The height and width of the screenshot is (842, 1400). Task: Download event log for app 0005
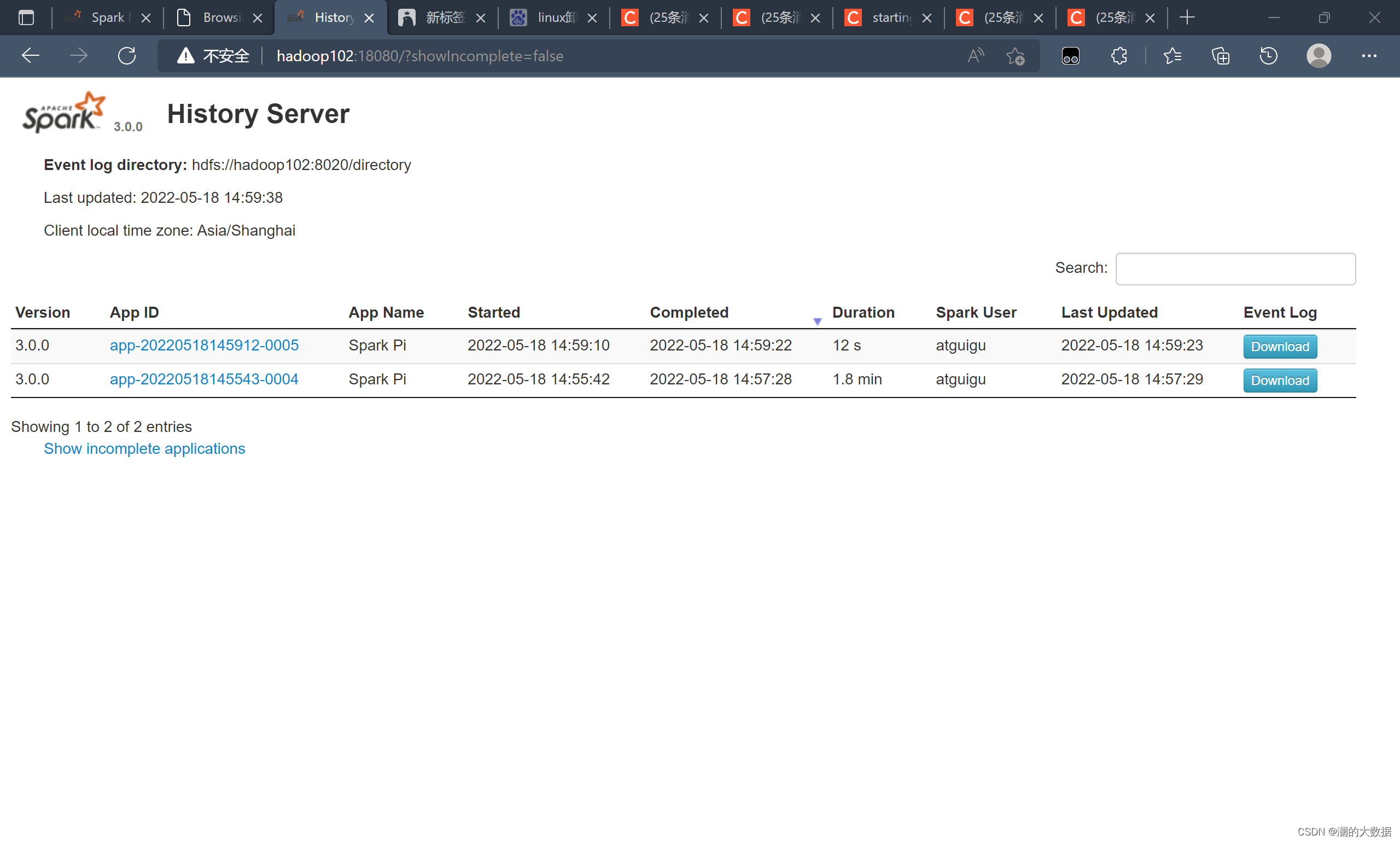point(1280,347)
